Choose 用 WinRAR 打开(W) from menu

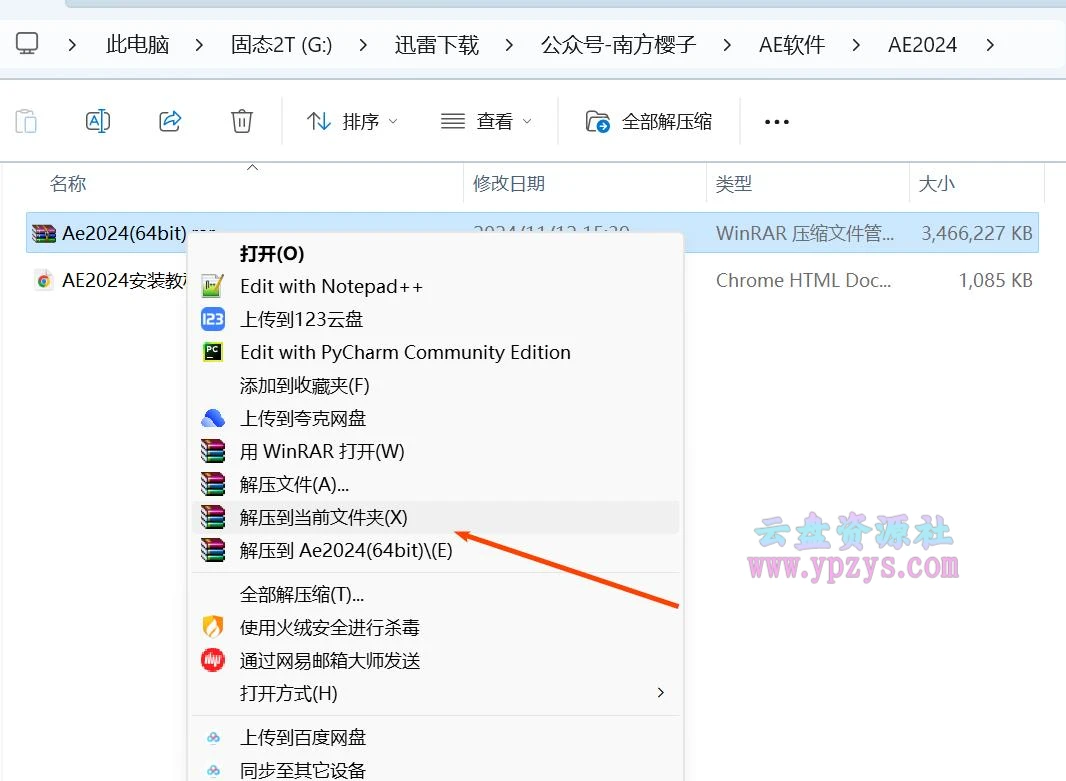pos(322,451)
